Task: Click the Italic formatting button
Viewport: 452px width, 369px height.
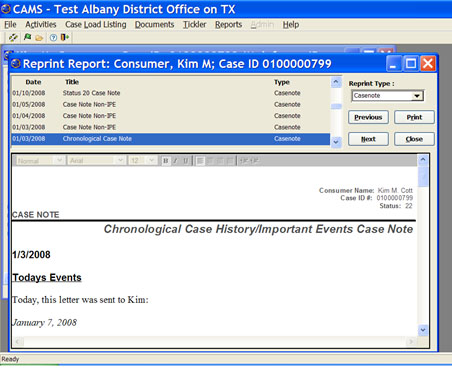Action: [175, 161]
